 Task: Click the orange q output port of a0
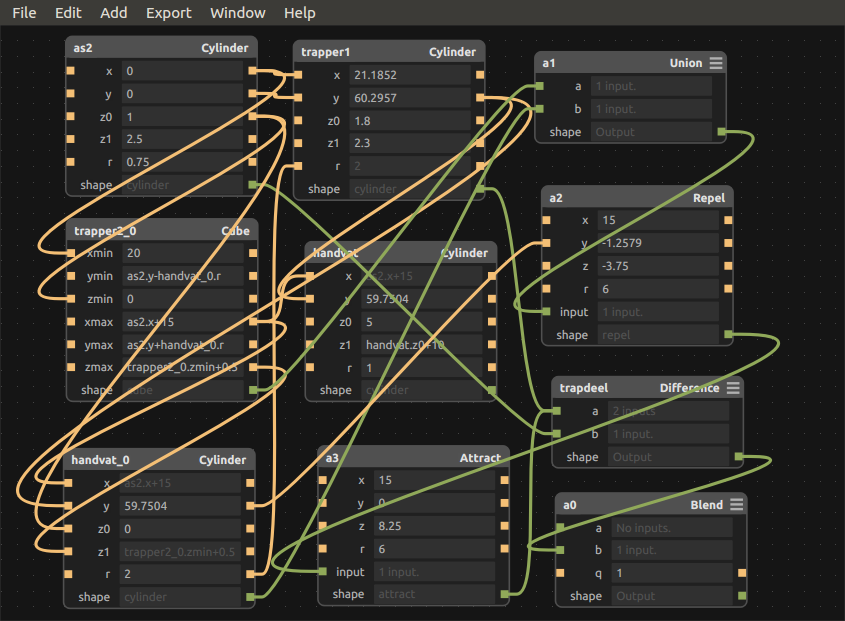coord(742,572)
